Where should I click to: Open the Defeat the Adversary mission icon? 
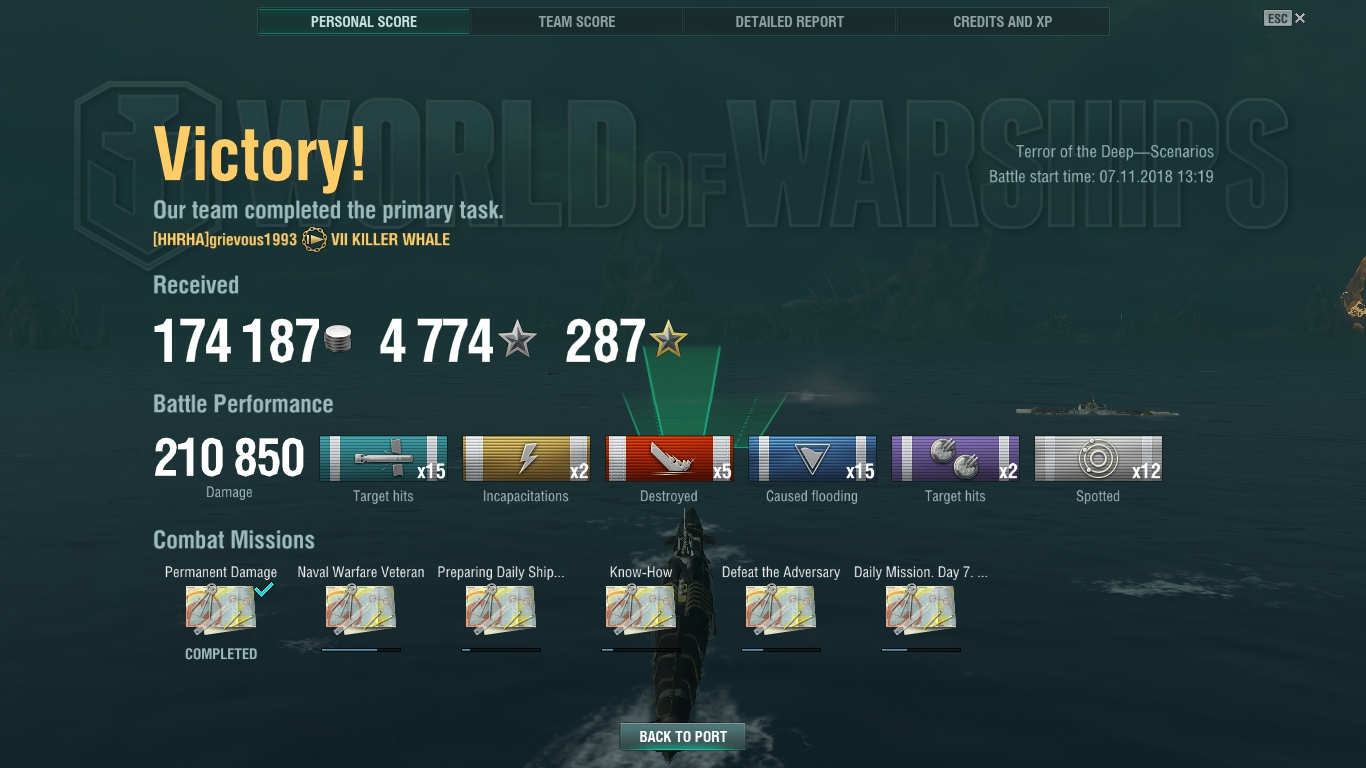point(781,610)
